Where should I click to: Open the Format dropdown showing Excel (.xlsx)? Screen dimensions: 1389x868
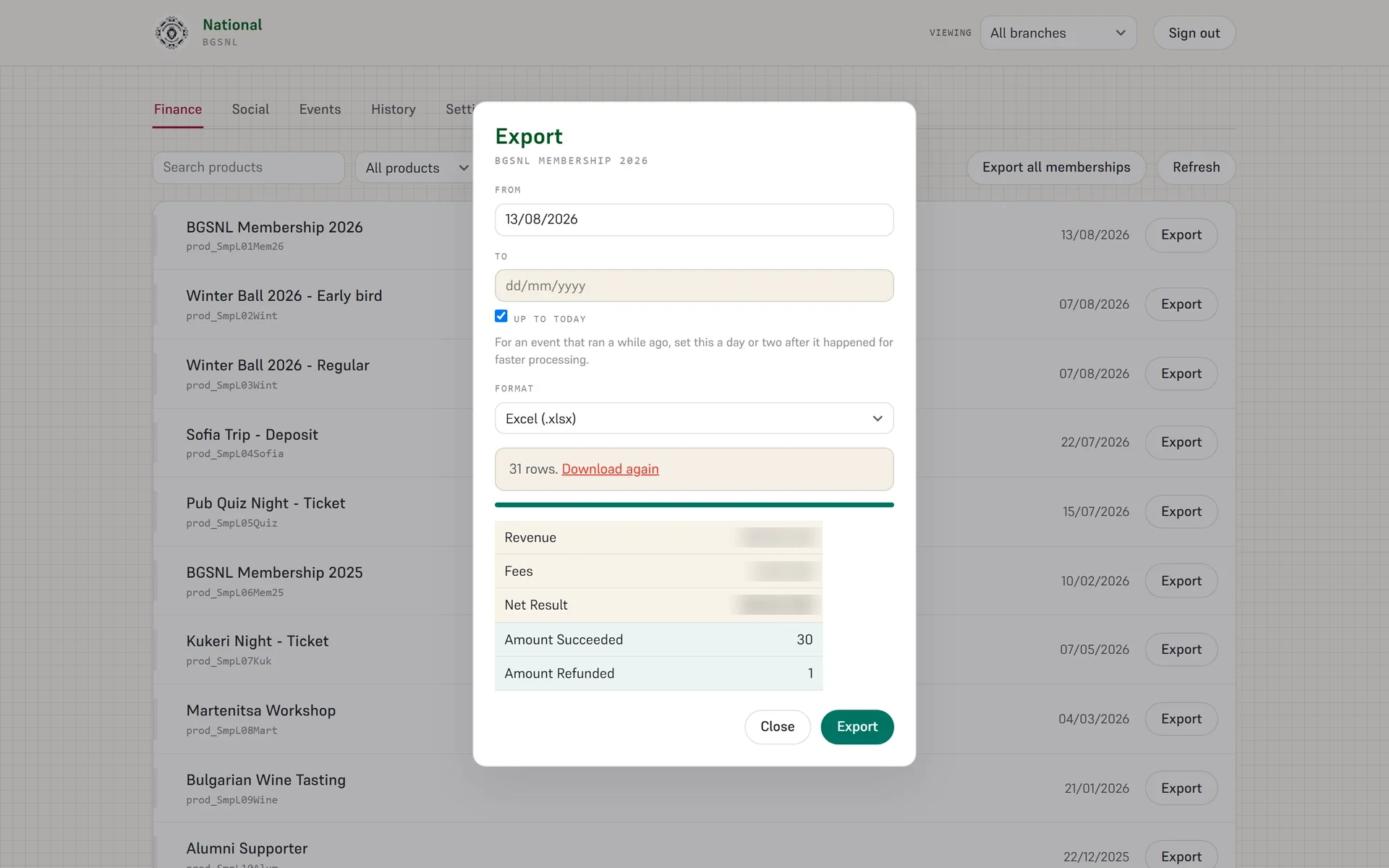(694, 418)
